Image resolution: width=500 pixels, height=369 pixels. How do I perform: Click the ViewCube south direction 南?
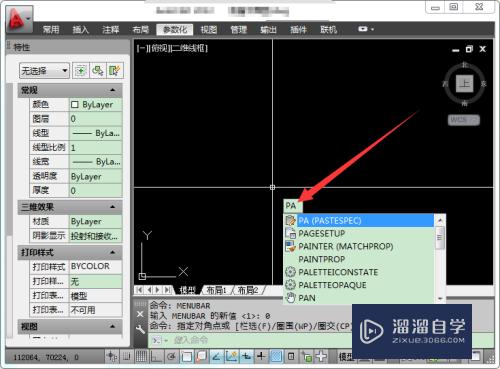pyautogui.click(x=465, y=103)
